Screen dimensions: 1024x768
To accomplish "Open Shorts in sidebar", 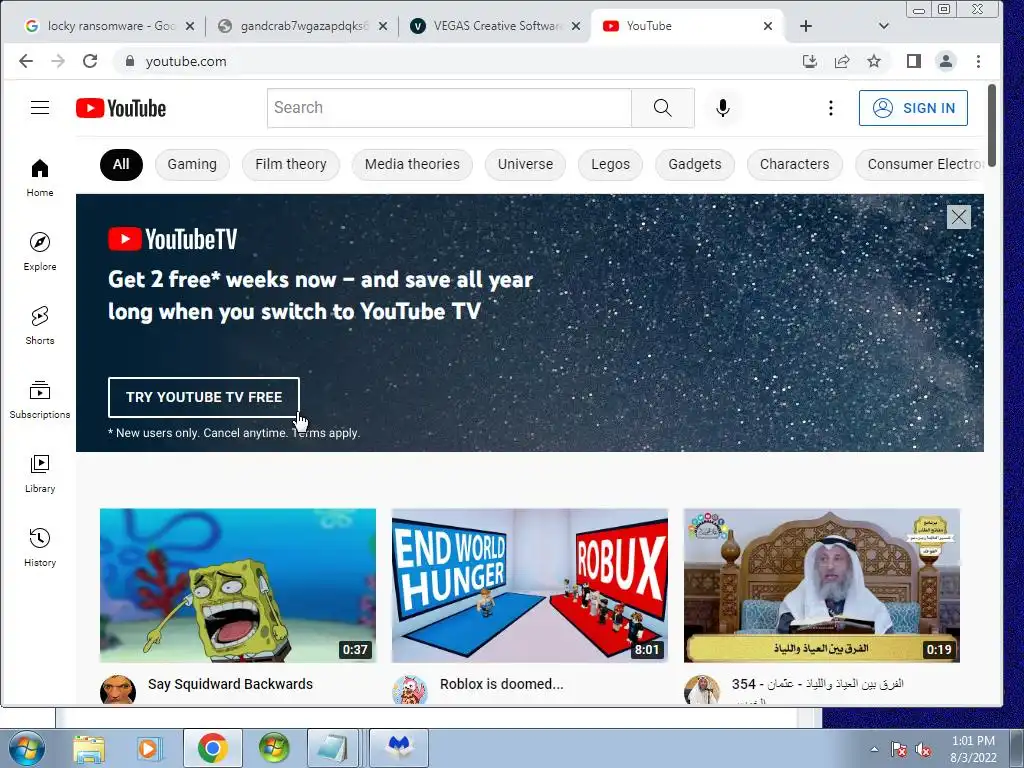I will click(x=40, y=325).
